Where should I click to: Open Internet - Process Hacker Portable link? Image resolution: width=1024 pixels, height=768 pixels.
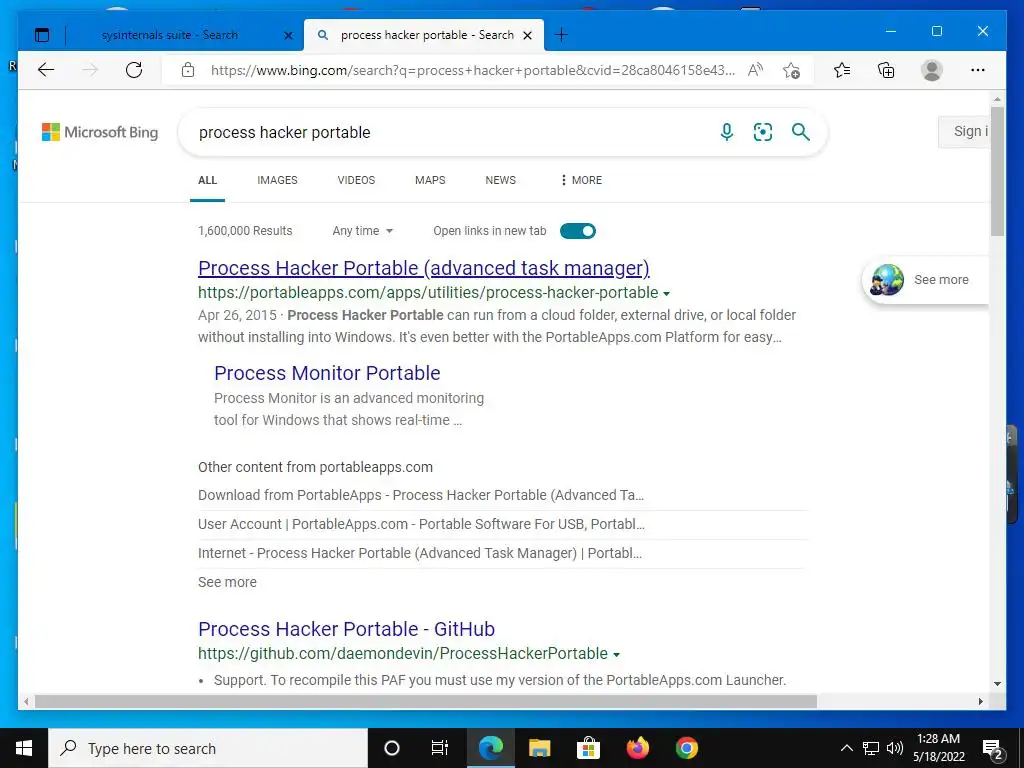click(420, 553)
